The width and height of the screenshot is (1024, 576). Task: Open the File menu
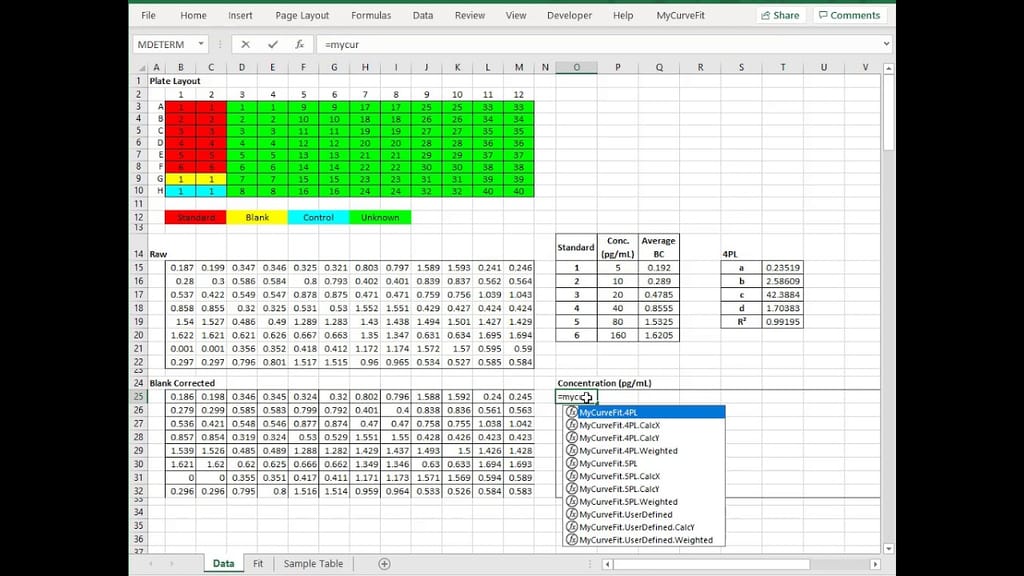coord(148,15)
